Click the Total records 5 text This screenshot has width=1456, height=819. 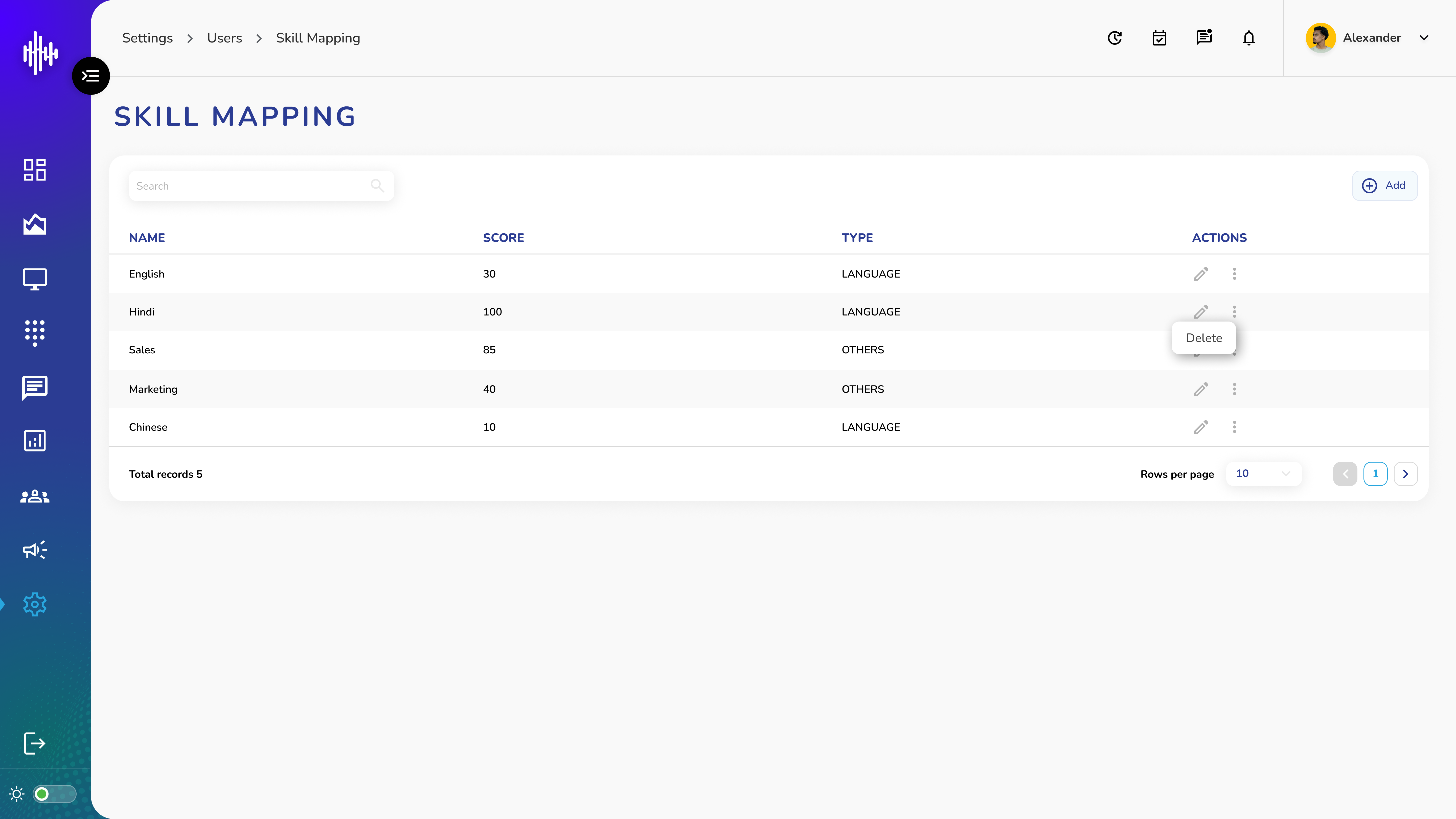click(166, 474)
